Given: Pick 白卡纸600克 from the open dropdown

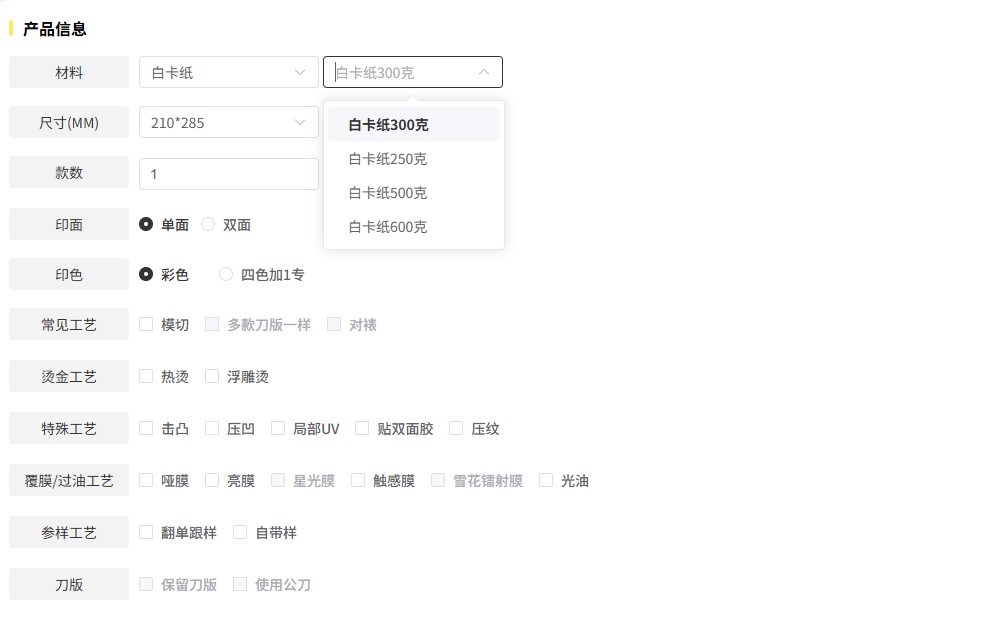Looking at the screenshot, I should tap(387, 227).
